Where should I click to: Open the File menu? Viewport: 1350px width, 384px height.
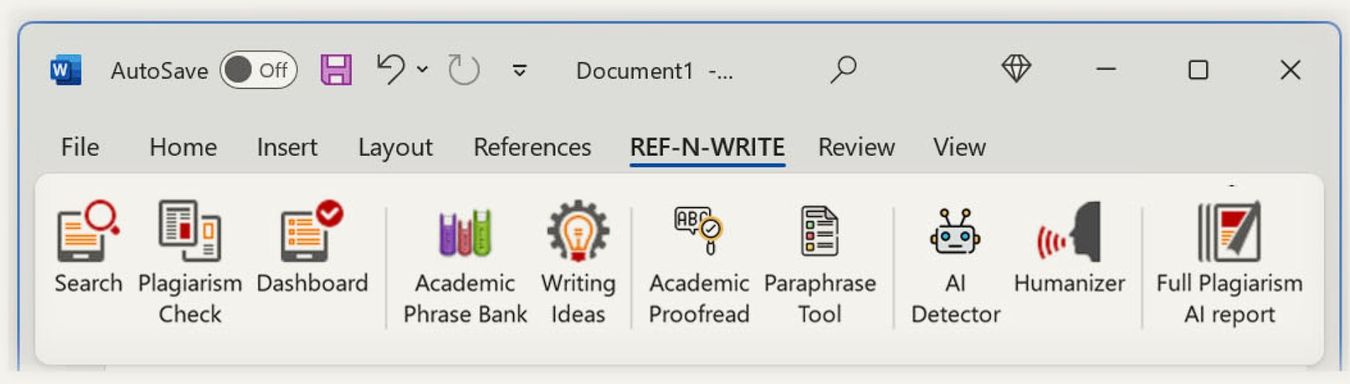pyautogui.click(x=80, y=147)
